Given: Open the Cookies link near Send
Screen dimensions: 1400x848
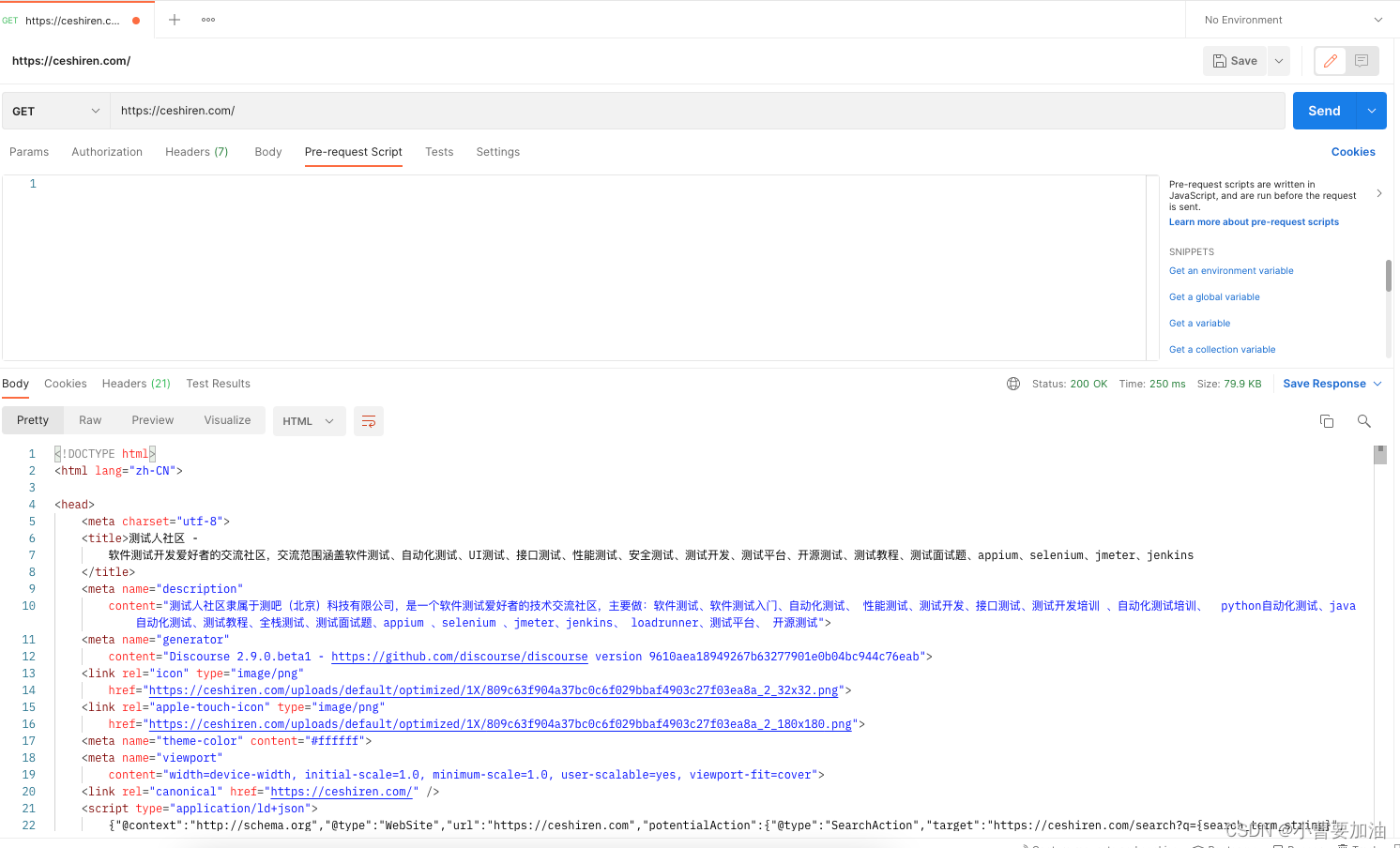Looking at the screenshot, I should tap(1353, 152).
